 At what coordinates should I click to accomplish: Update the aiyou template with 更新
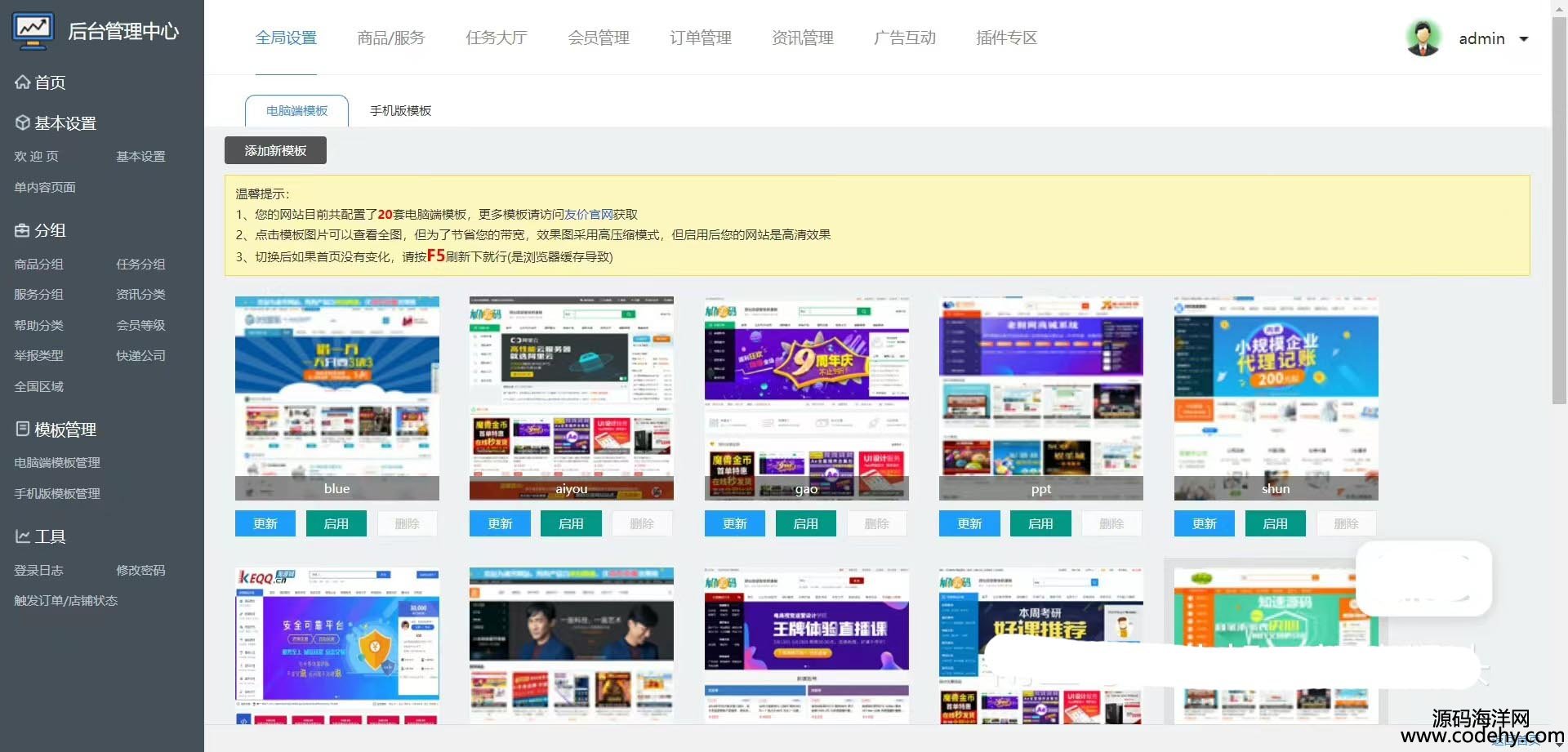click(500, 523)
